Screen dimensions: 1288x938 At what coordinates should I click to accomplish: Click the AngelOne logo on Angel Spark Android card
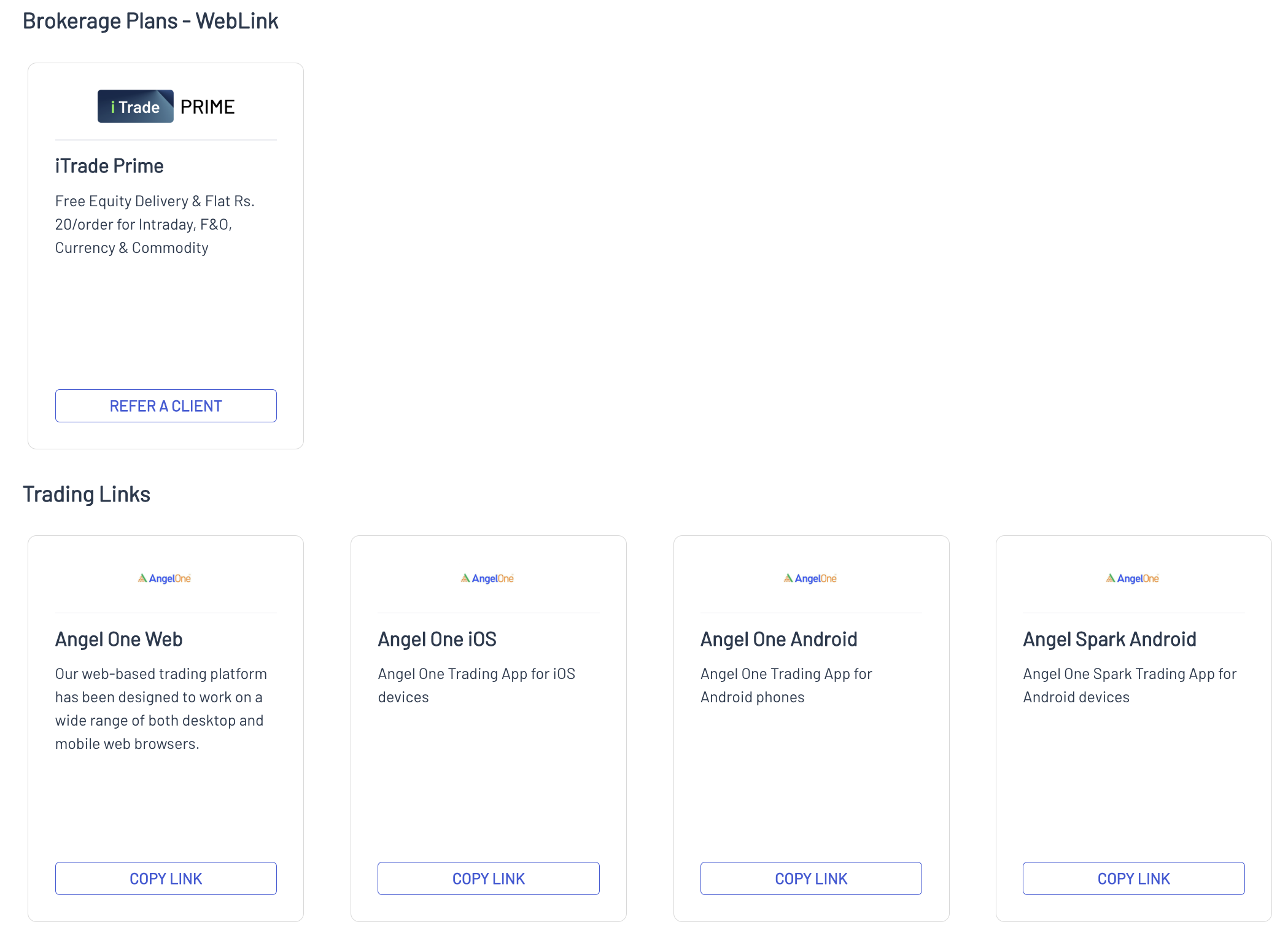pos(1133,578)
